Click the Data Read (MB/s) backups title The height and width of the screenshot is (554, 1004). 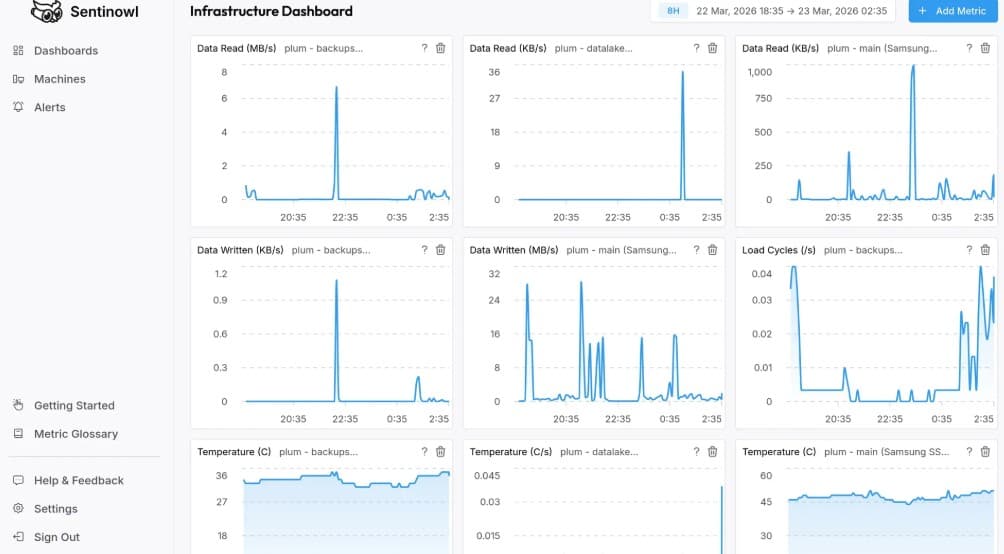coord(236,48)
